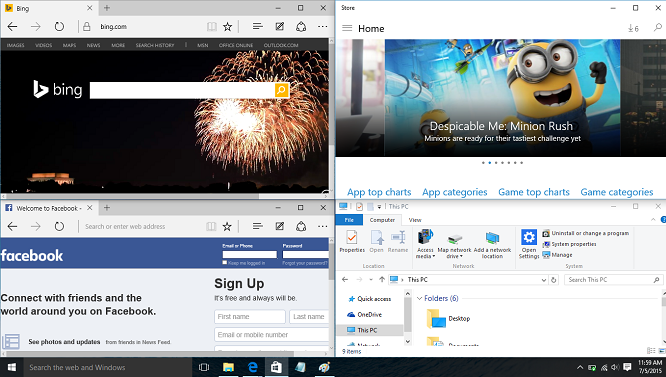Viewport: 666px width, 377px height.
Task: Click Uninstall or change a program
Action: [x=586, y=233]
